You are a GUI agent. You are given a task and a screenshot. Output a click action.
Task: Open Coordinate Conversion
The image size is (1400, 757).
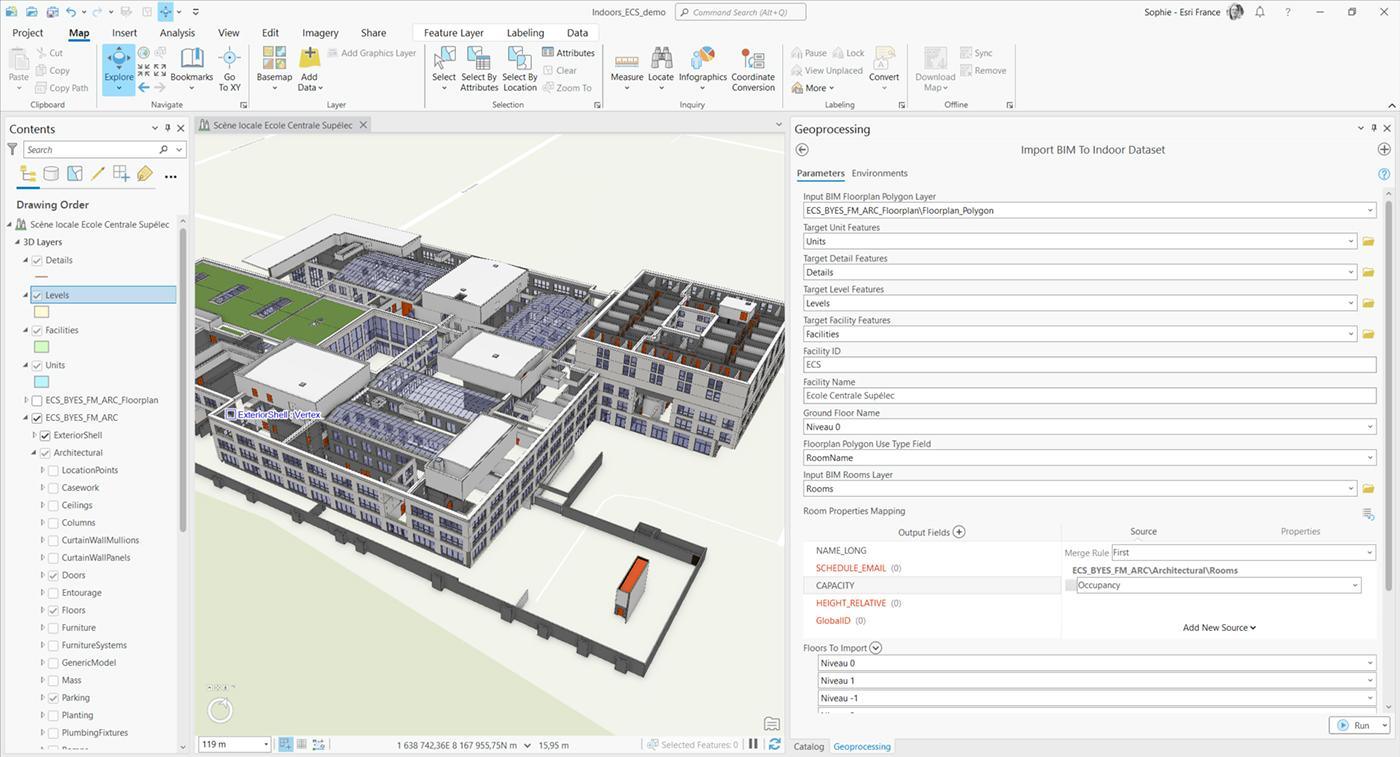(x=753, y=68)
